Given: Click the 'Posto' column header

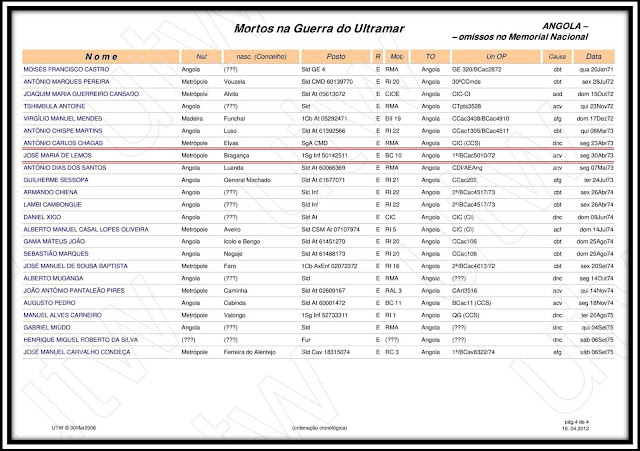Looking at the screenshot, I should (x=336, y=56).
